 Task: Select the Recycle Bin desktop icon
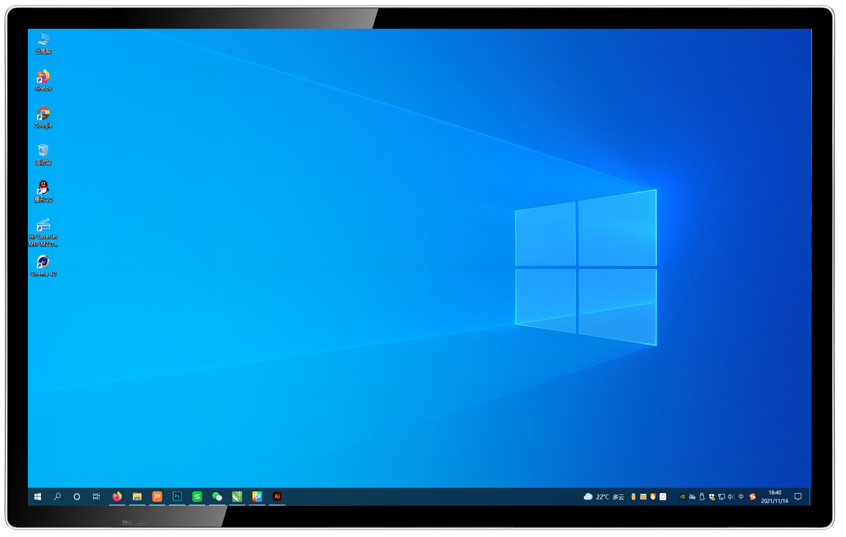(x=43, y=152)
